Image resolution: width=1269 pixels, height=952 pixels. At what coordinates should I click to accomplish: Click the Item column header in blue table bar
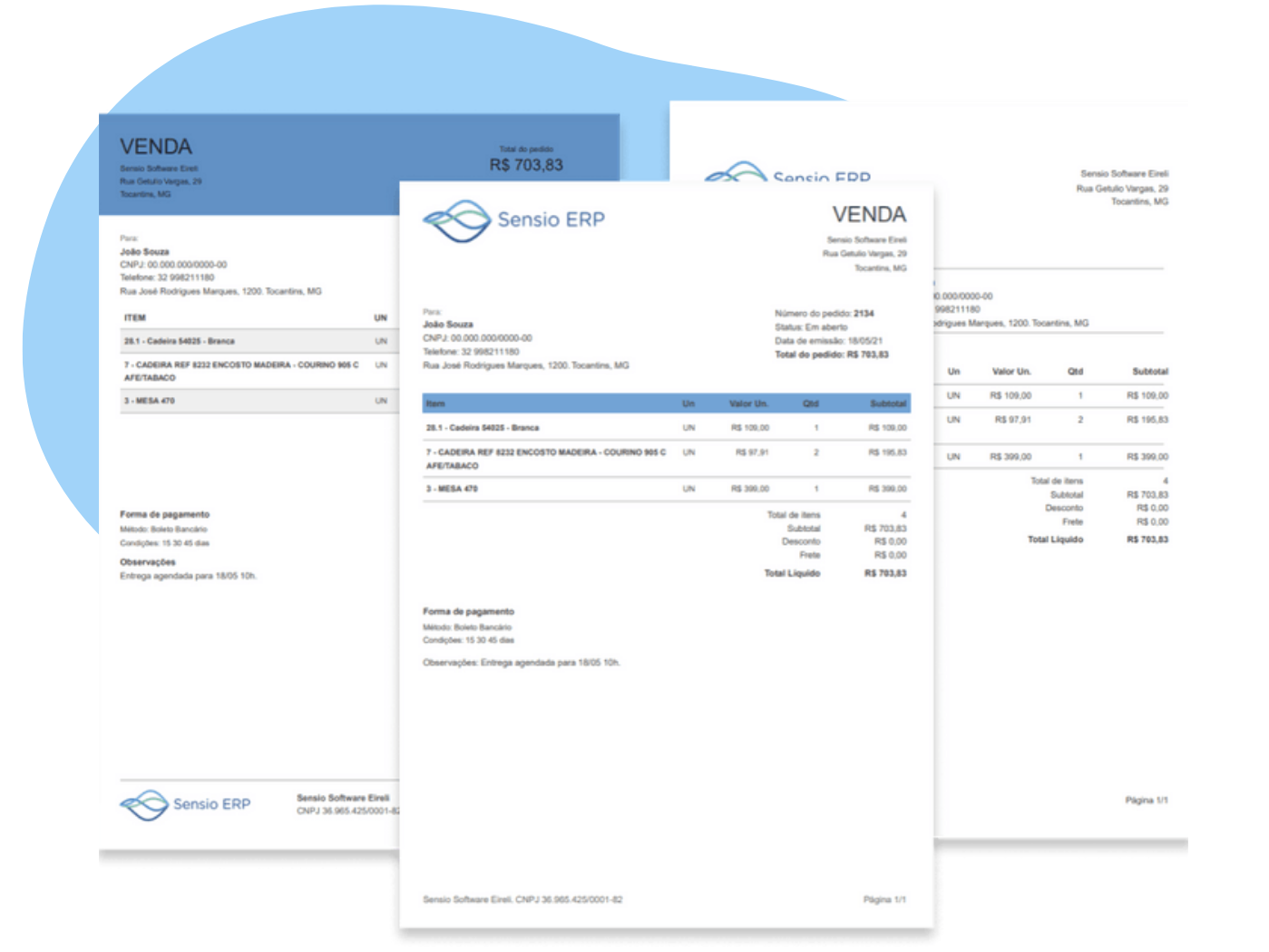(x=435, y=403)
